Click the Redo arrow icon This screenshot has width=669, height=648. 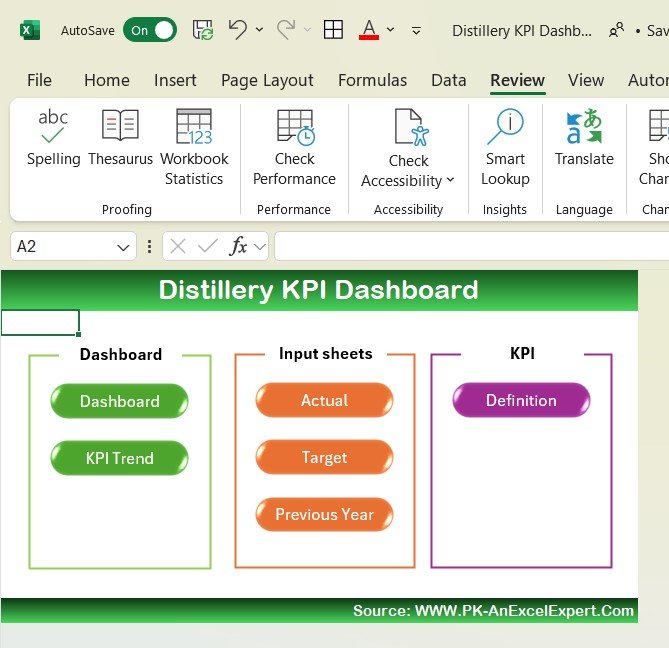(x=285, y=30)
